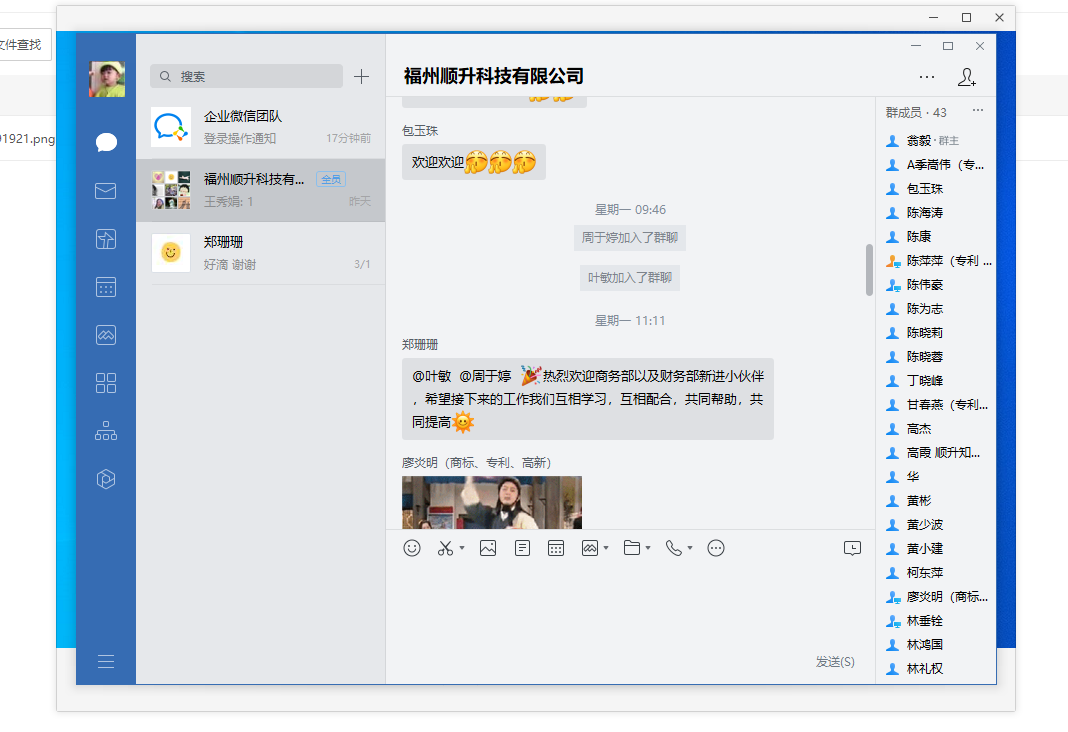The image size is (1068, 732).
Task: Open the image thumbnail sent by 廖炎明
Action: coord(492,502)
